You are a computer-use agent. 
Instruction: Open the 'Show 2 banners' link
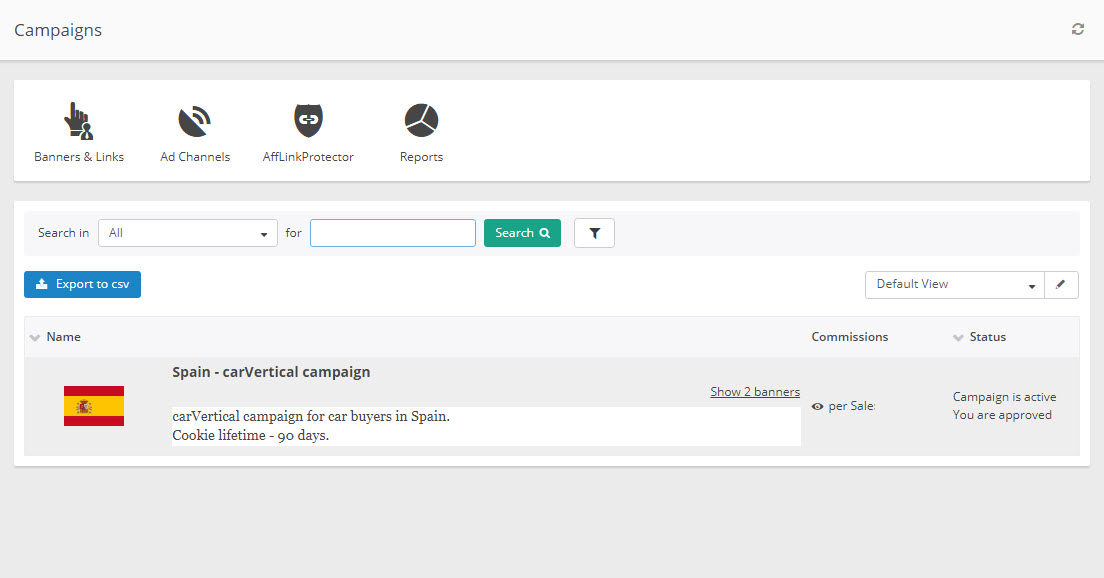(754, 392)
